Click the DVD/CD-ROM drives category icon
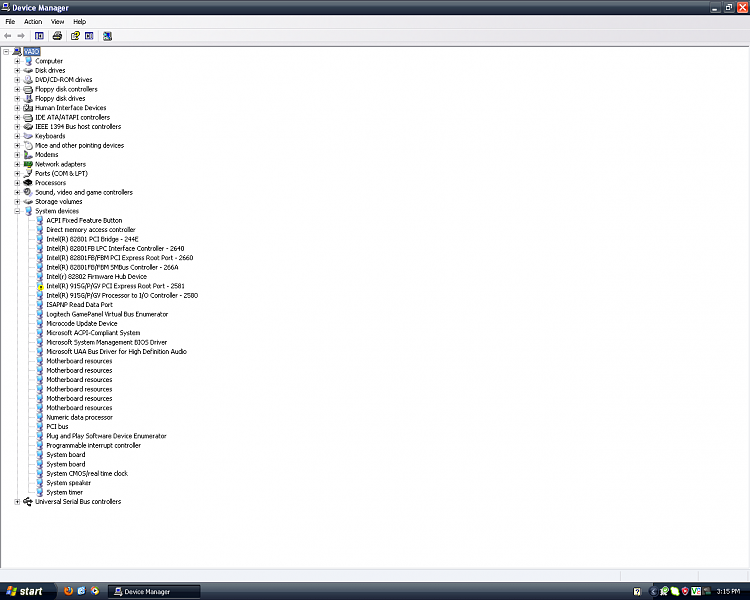Image resolution: width=750 pixels, height=600 pixels. tap(28, 80)
